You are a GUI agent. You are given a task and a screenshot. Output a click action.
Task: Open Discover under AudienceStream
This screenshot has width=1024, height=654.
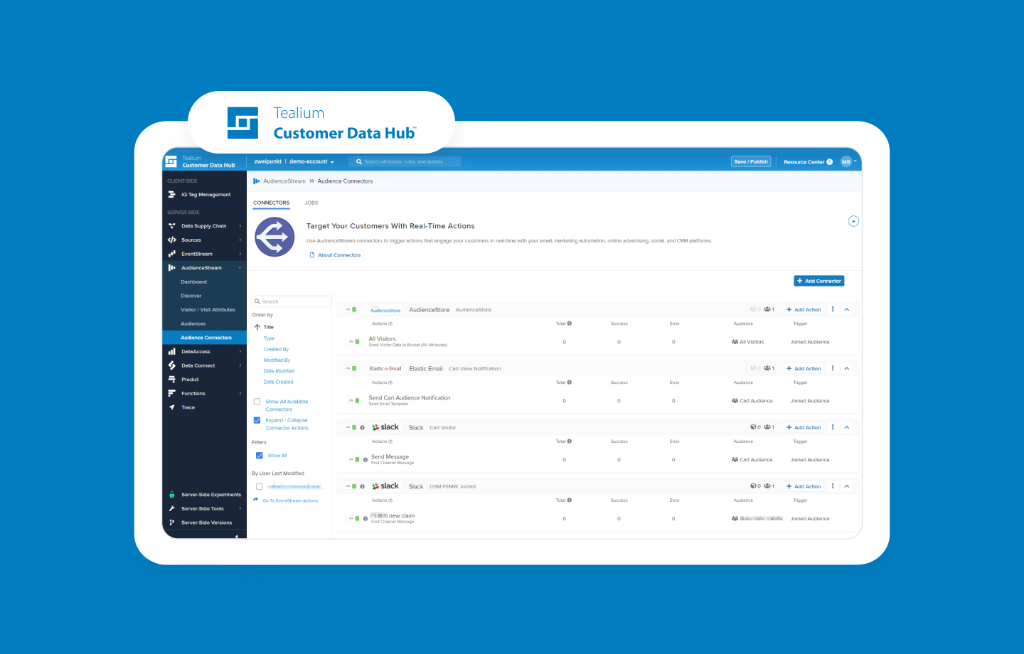tap(191, 296)
